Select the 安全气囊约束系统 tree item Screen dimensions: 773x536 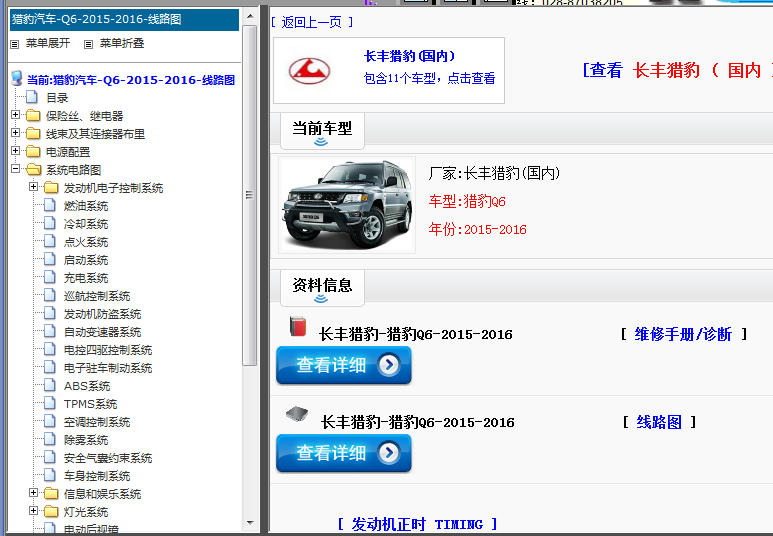[x=108, y=458]
